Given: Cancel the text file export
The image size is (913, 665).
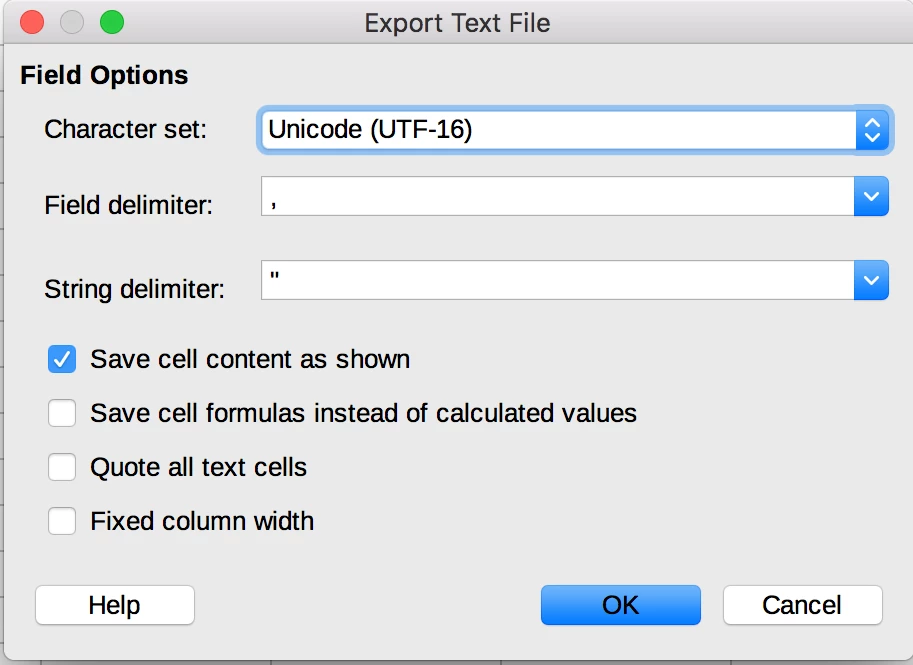Looking at the screenshot, I should pos(802,605).
